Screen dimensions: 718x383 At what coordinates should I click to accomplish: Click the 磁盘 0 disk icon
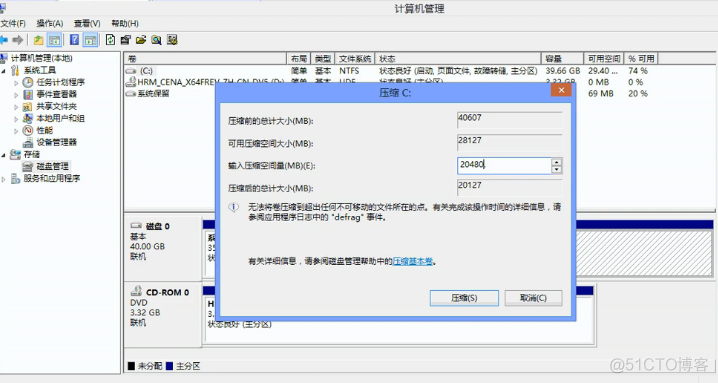136,226
